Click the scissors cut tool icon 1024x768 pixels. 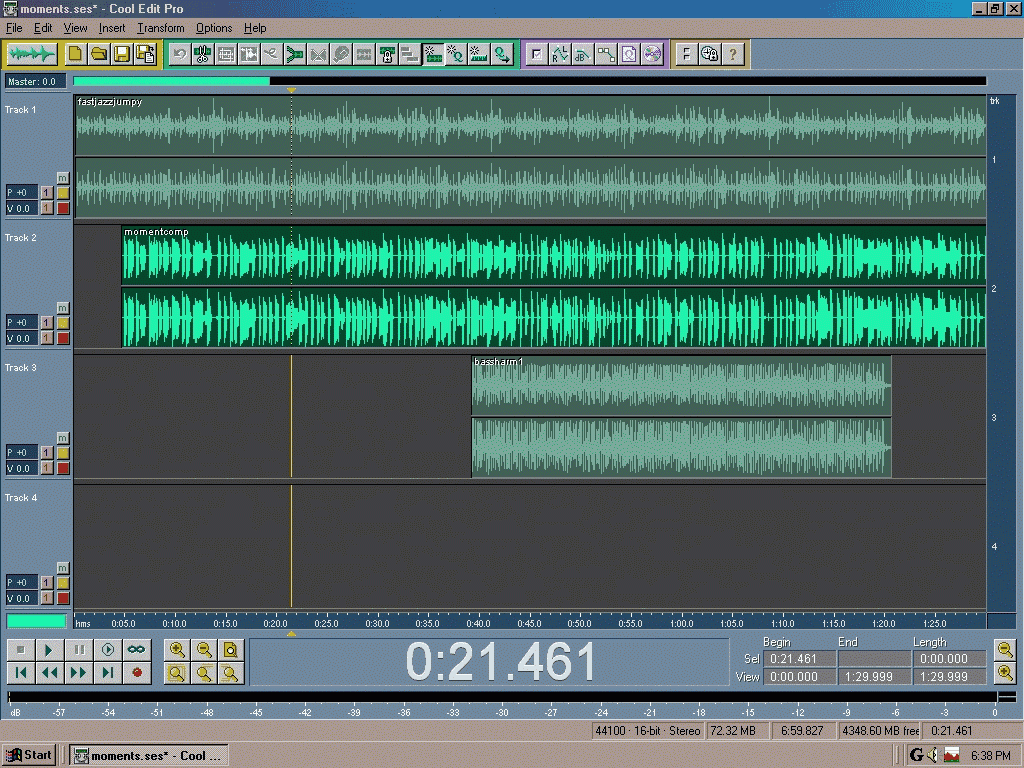click(x=202, y=54)
